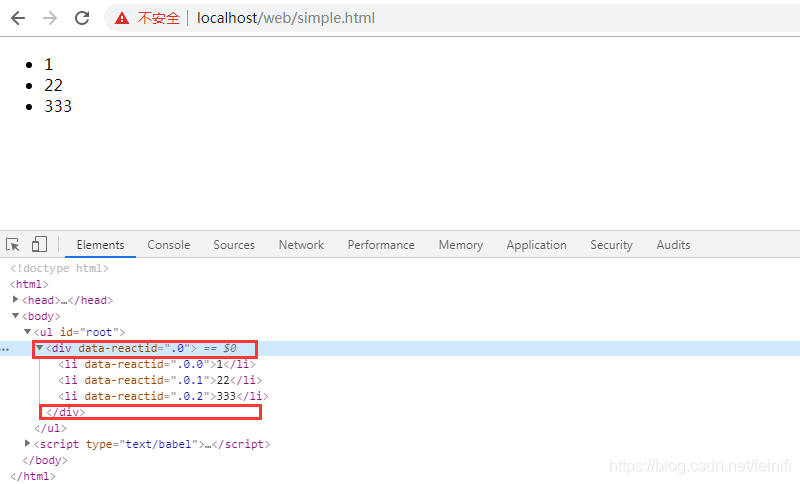
Task: Collapse the body element node
Action: pos(15,316)
